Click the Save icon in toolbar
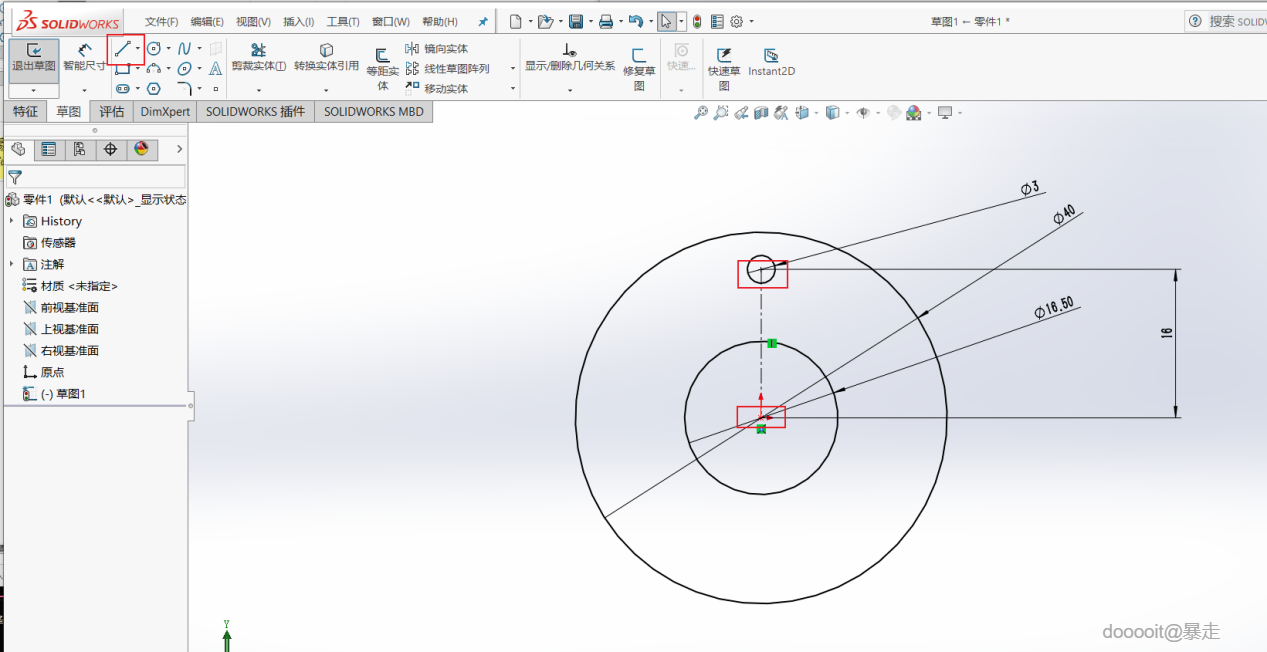The height and width of the screenshot is (652, 1267). pyautogui.click(x=576, y=21)
